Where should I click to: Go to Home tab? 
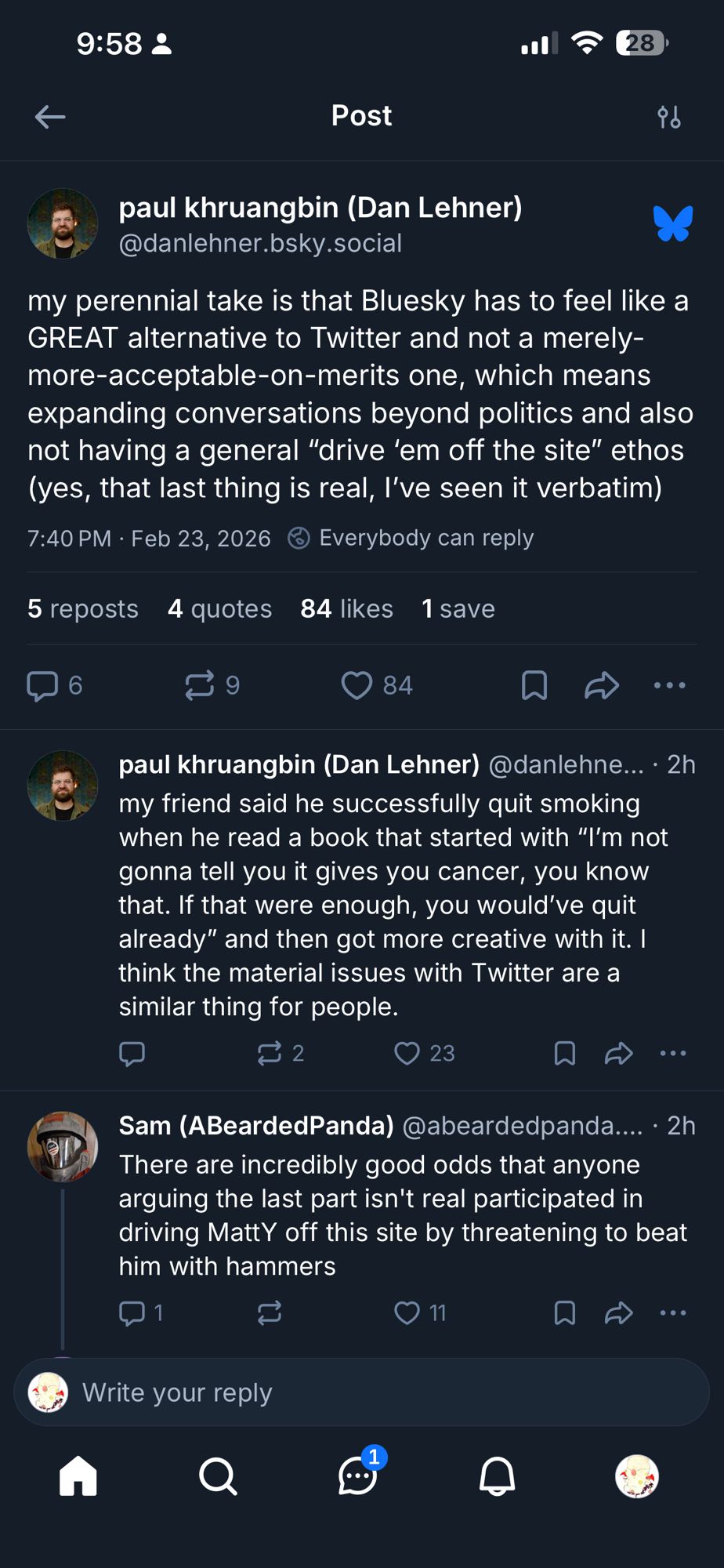tap(78, 1476)
